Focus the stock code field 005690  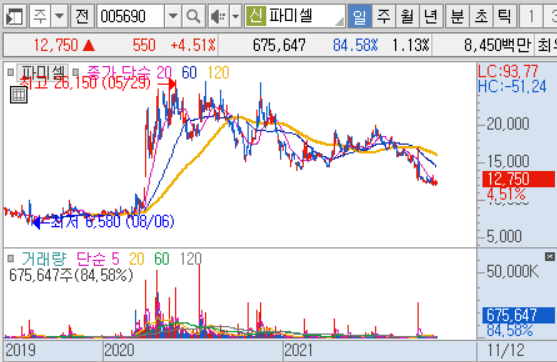(131, 16)
